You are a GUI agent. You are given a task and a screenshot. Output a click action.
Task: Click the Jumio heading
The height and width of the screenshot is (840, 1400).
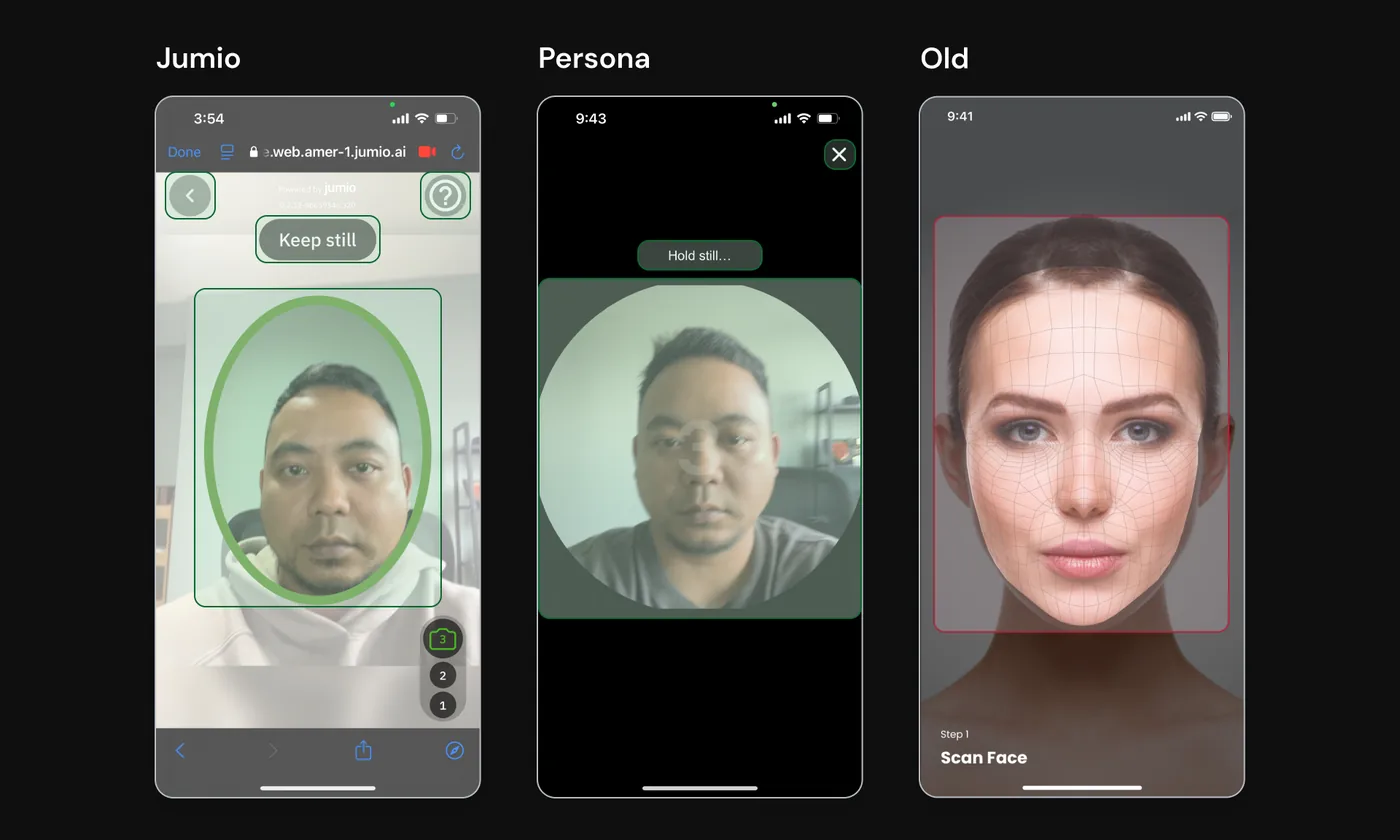pyautogui.click(x=198, y=58)
